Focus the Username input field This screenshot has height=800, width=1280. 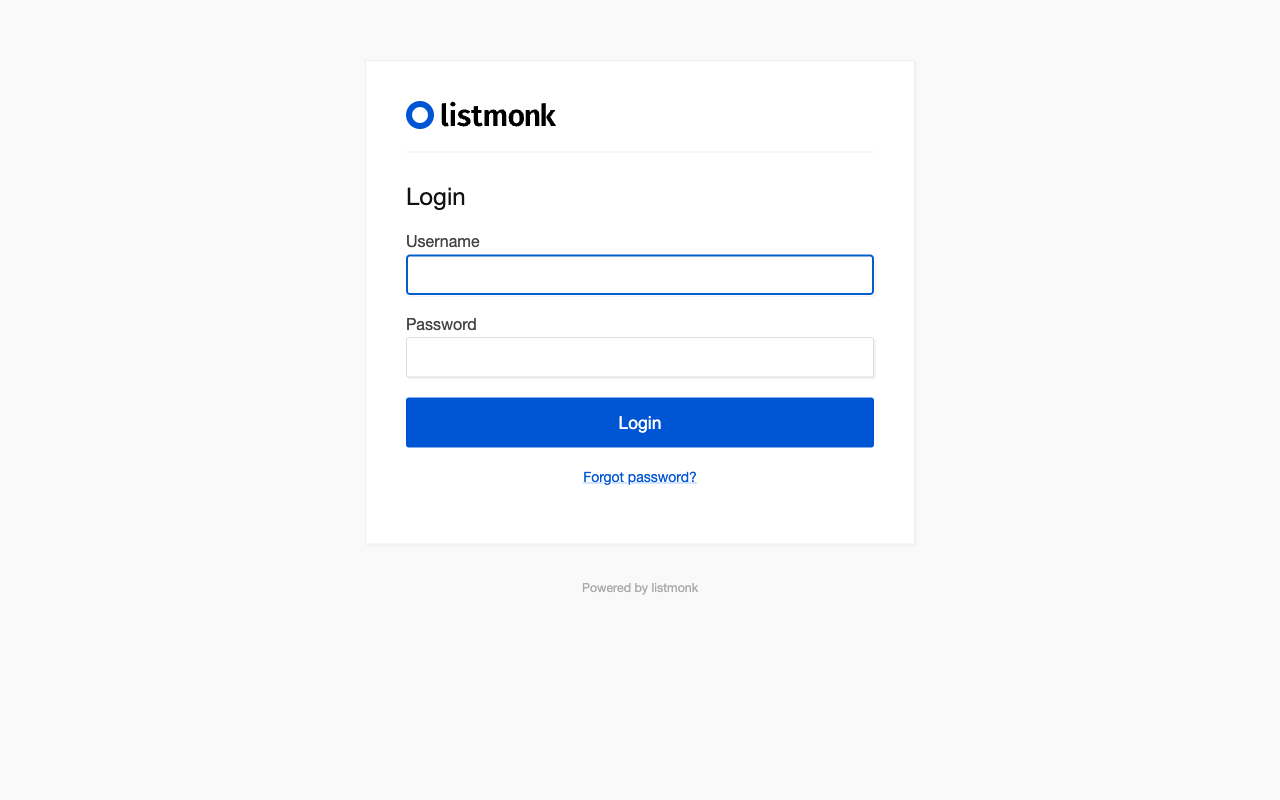click(640, 275)
